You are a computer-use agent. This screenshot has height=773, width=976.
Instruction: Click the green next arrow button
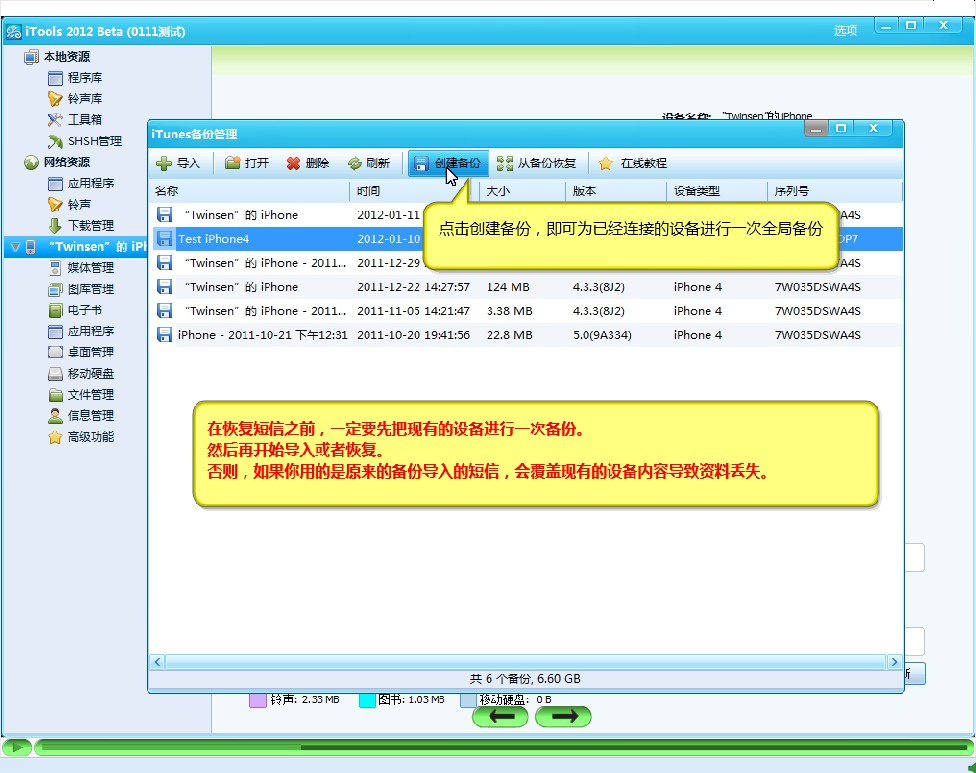[x=563, y=716]
